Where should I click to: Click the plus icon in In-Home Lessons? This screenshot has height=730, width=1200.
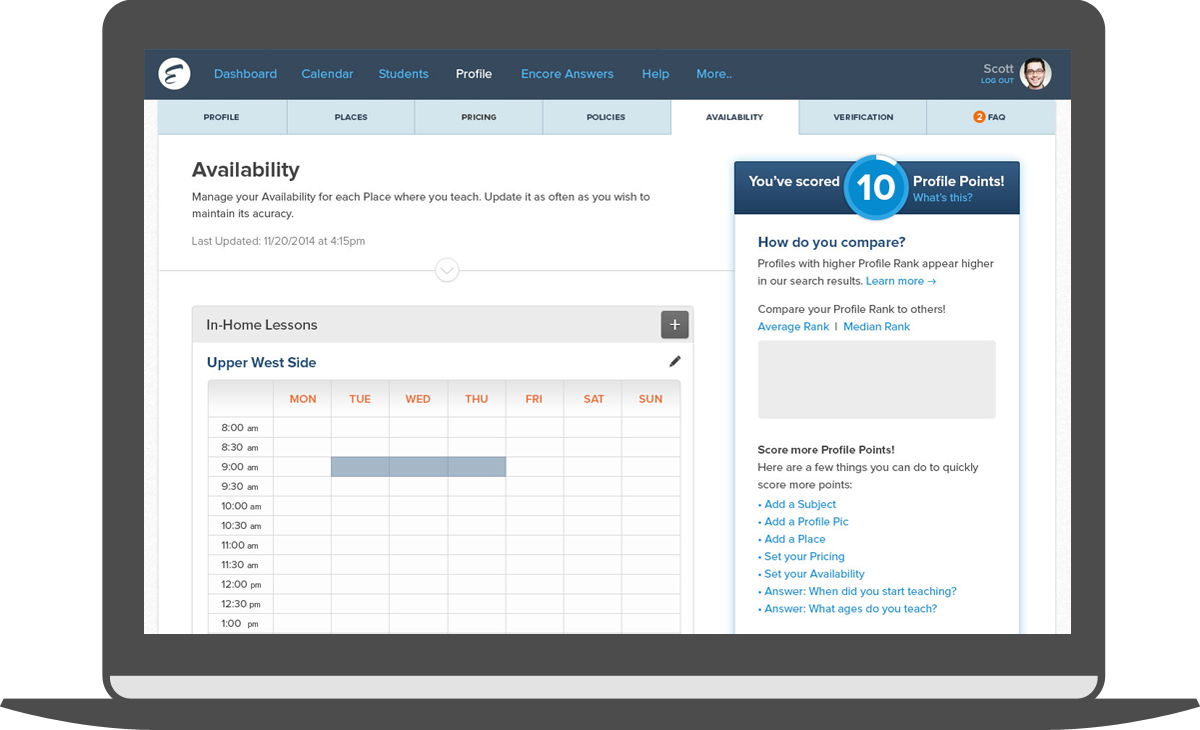[x=674, y=325]
